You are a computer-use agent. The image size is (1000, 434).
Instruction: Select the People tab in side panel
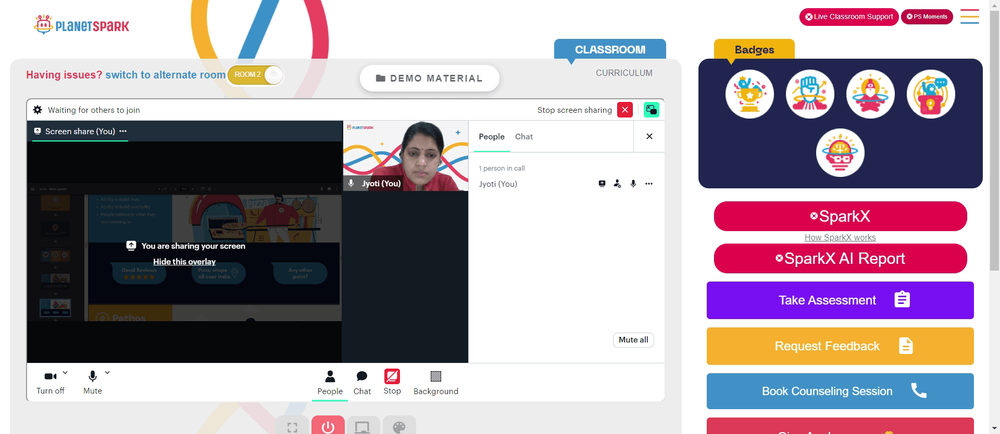(492, 136)
